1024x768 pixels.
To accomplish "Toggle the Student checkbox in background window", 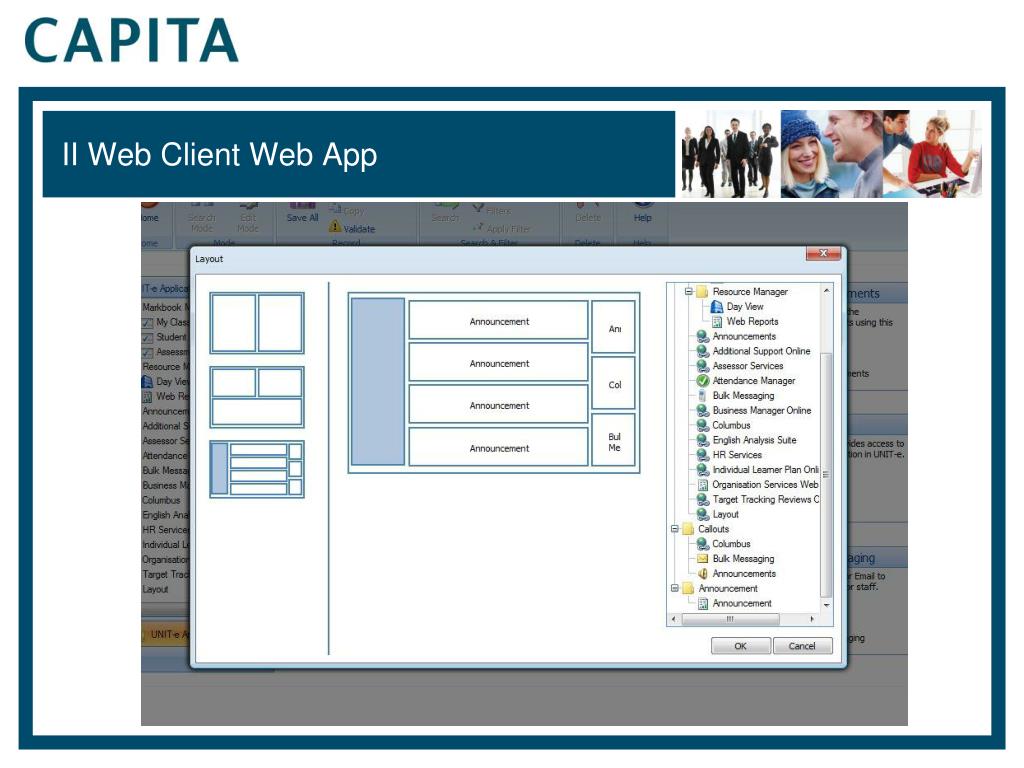I will click(x=148, y=338).
